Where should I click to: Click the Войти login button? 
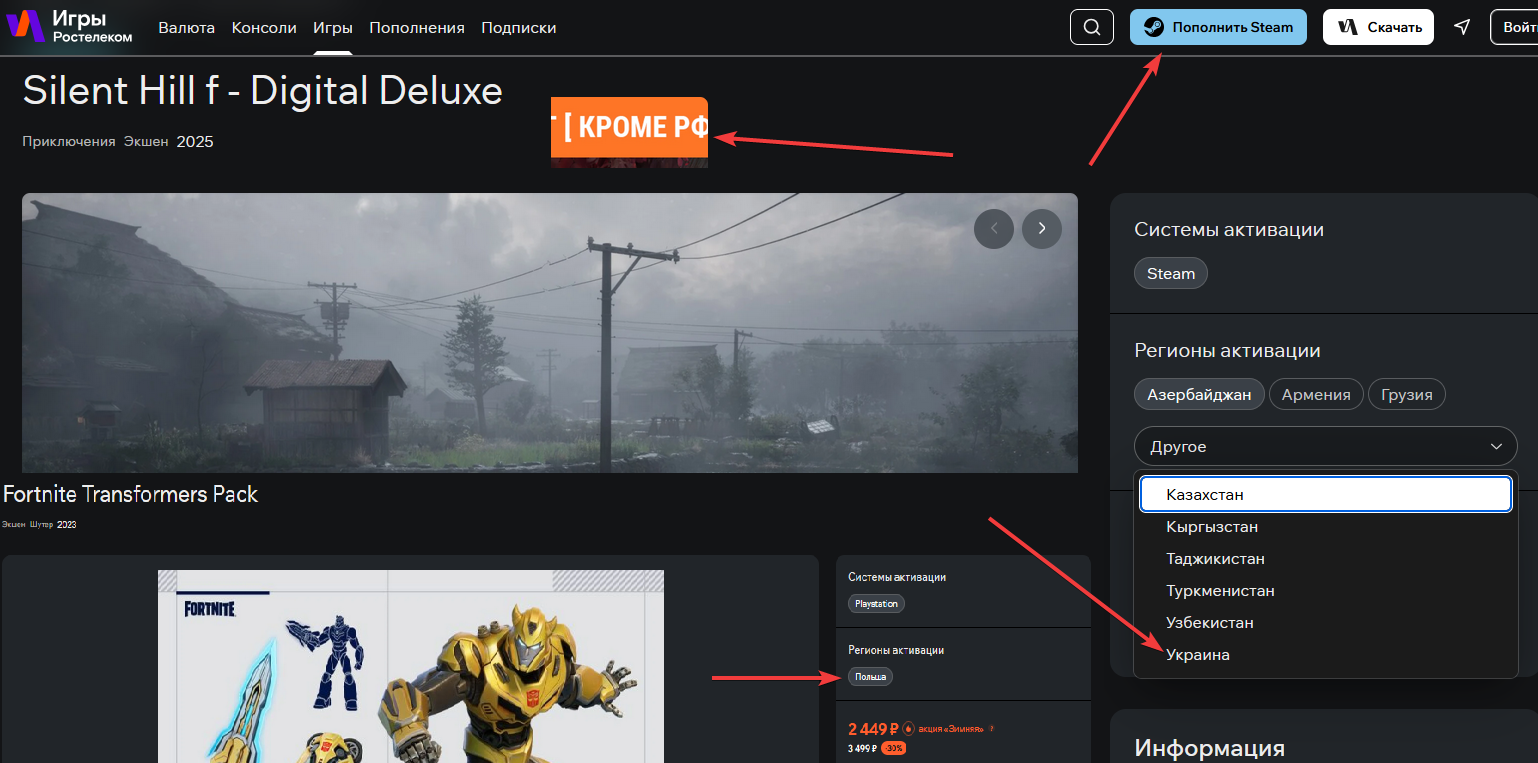click(1514, 27)
